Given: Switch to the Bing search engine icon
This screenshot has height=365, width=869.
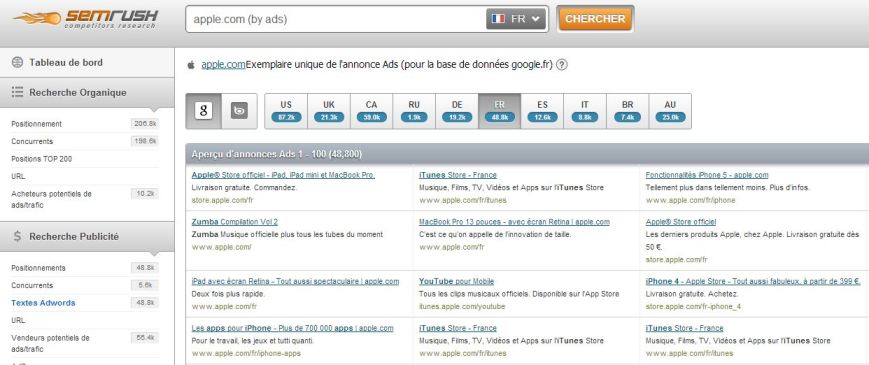Looking at the screenshot, I should pyautogui.click(x=239, y=111).
